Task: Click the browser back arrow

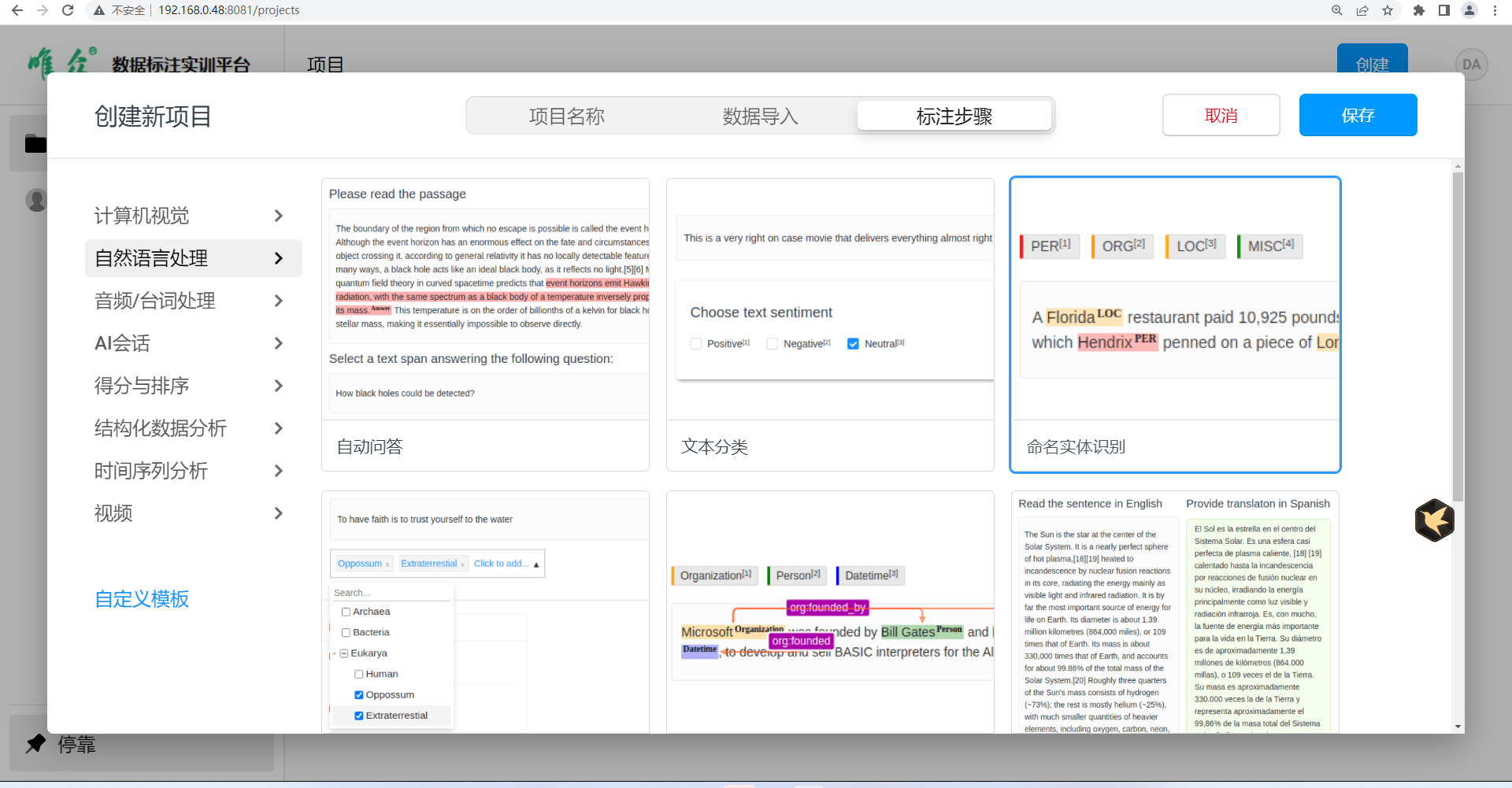Action: (17, 10)
